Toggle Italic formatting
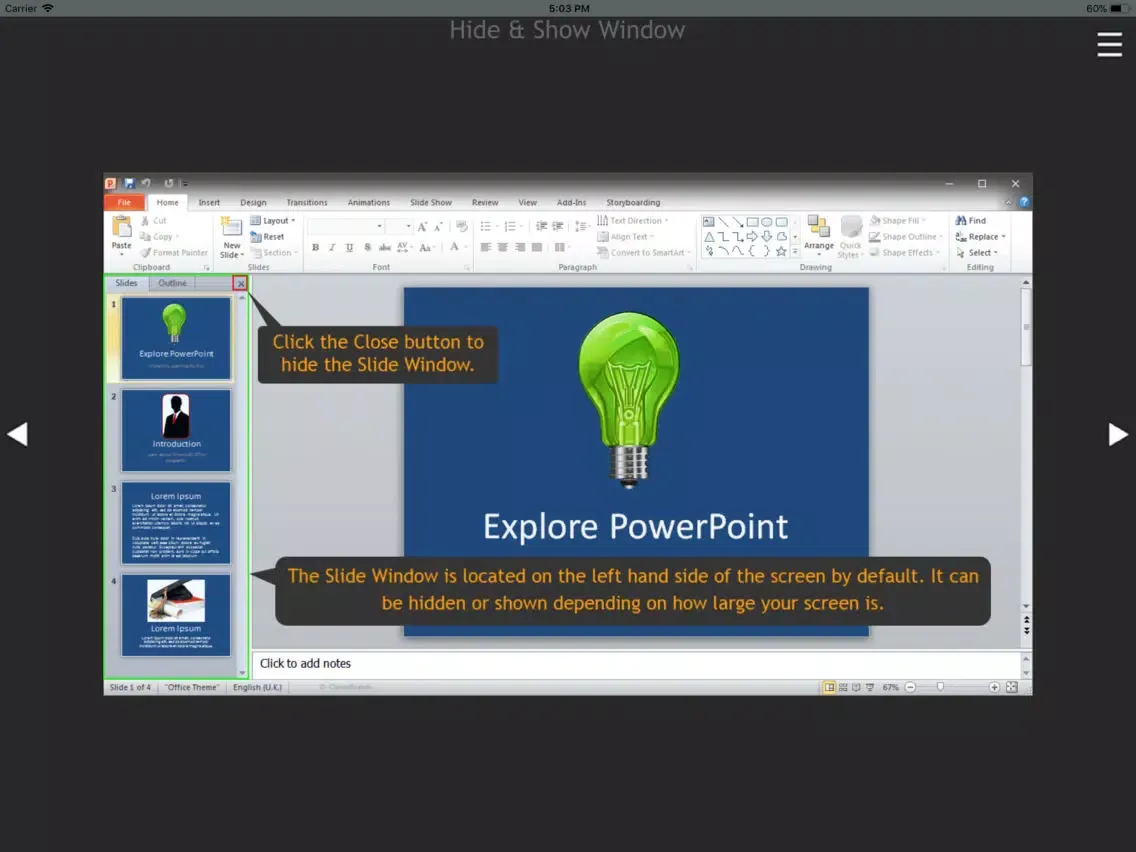The width and height of the screenshot is (1136, 852). point(332,247)
